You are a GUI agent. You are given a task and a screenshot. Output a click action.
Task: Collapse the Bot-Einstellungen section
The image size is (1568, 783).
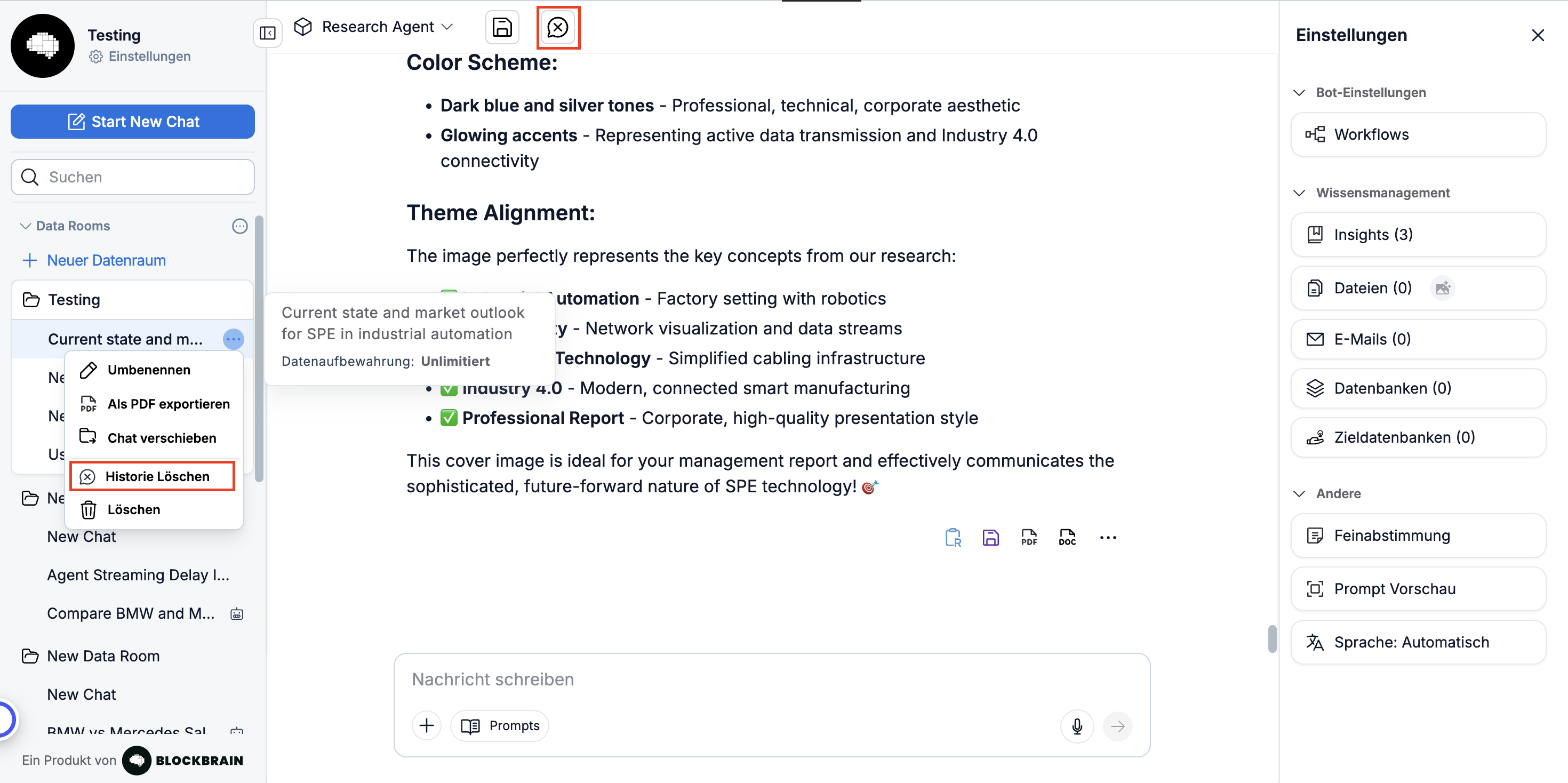point(1299,93)
